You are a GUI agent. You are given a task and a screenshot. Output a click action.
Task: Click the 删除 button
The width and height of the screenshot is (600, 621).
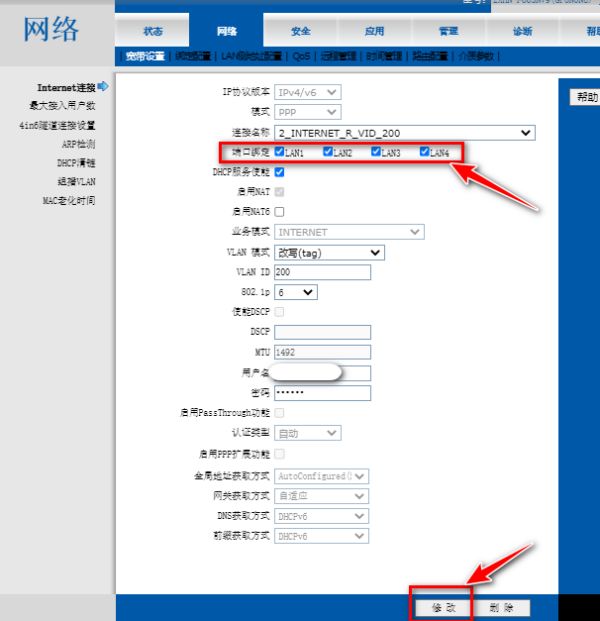pyautogui.click(x=501, y=607)
